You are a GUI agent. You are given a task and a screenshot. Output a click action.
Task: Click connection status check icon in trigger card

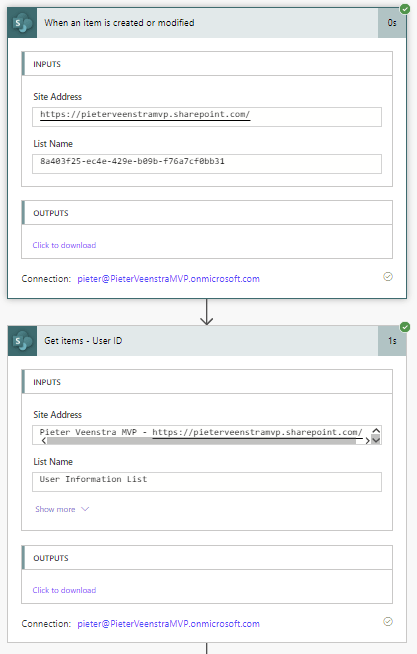click(x=388, y=277)
